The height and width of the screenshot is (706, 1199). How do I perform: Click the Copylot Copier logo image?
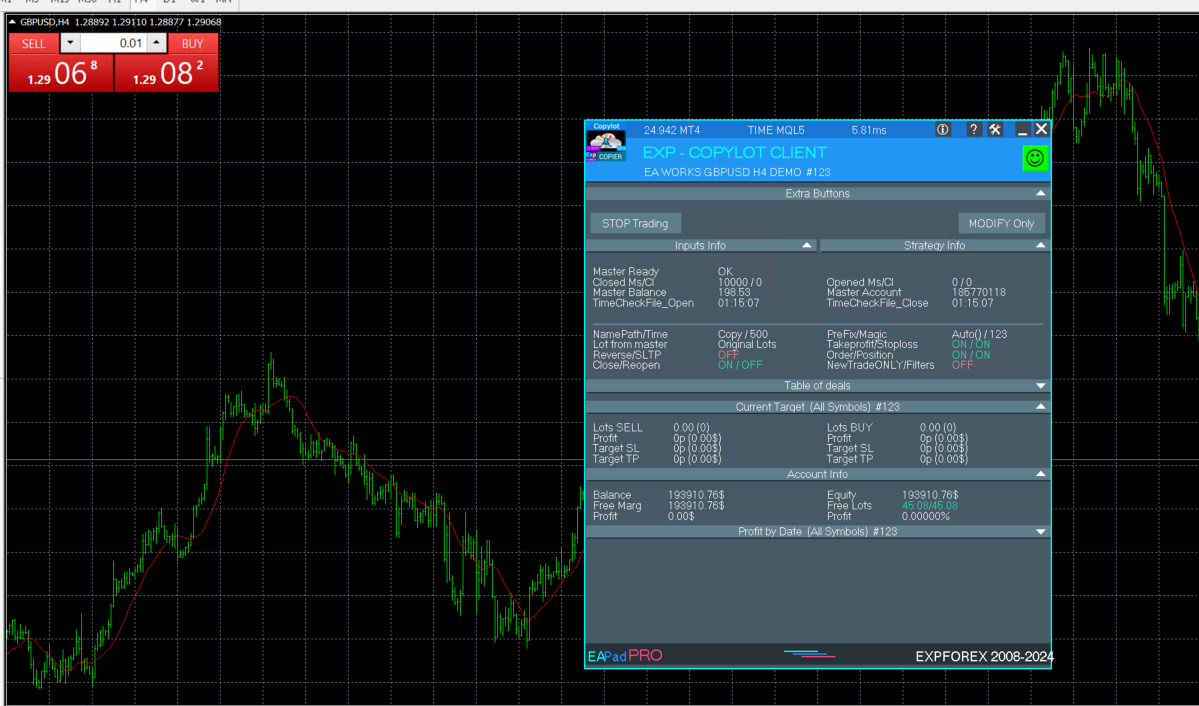pyautogui.click(x=606, y=142)
